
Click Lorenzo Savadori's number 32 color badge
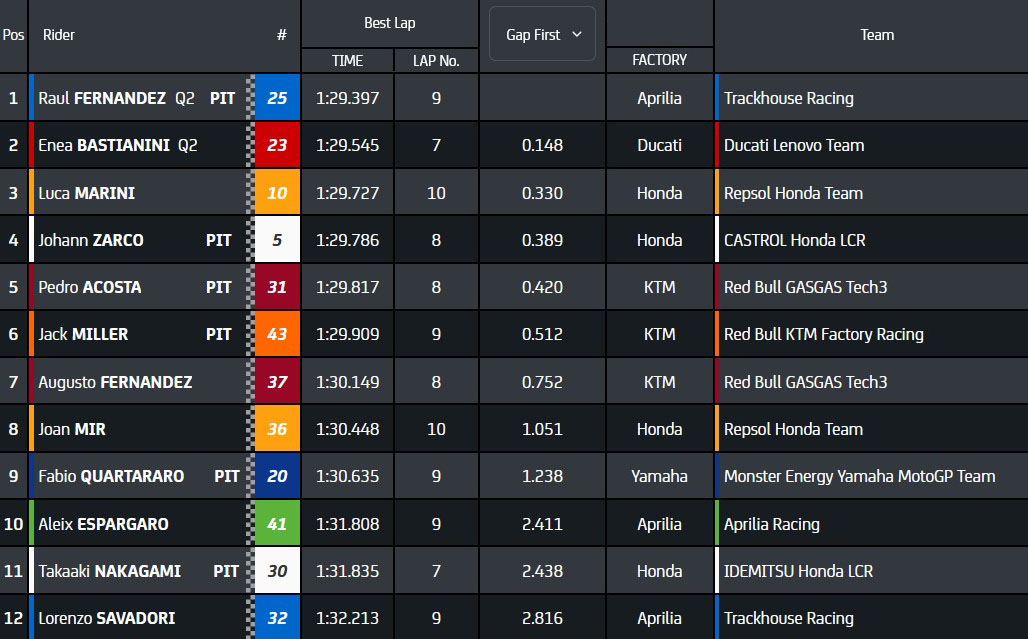(x=277, y=618)
